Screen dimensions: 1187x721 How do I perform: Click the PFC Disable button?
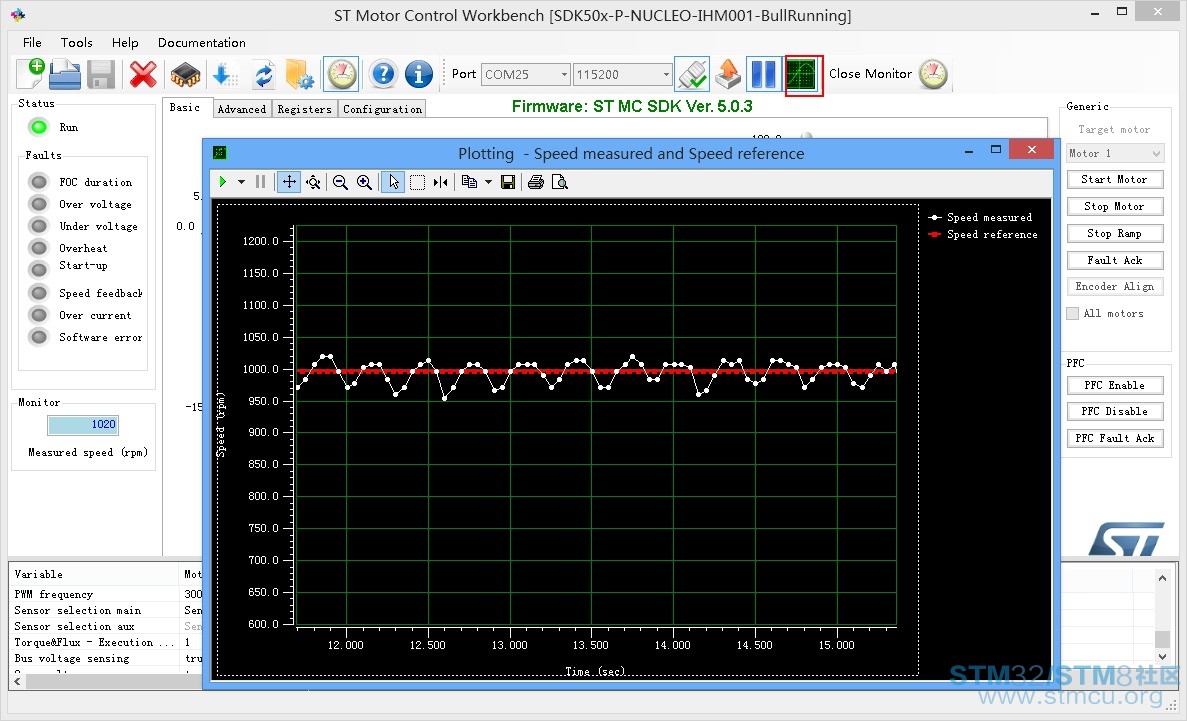click(1114, 411)
